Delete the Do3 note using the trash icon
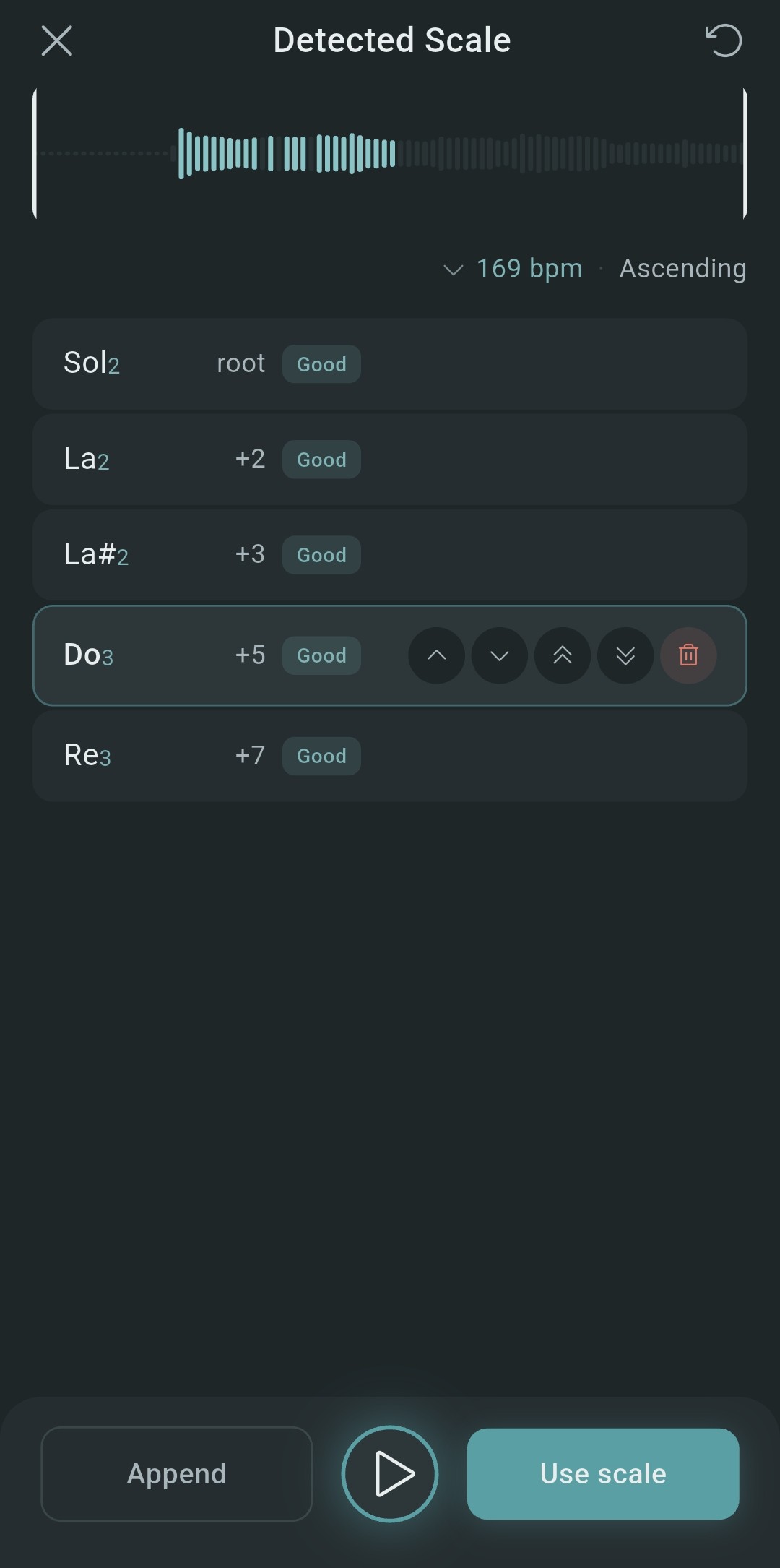The image size is (780, 1568). point(688,655)
